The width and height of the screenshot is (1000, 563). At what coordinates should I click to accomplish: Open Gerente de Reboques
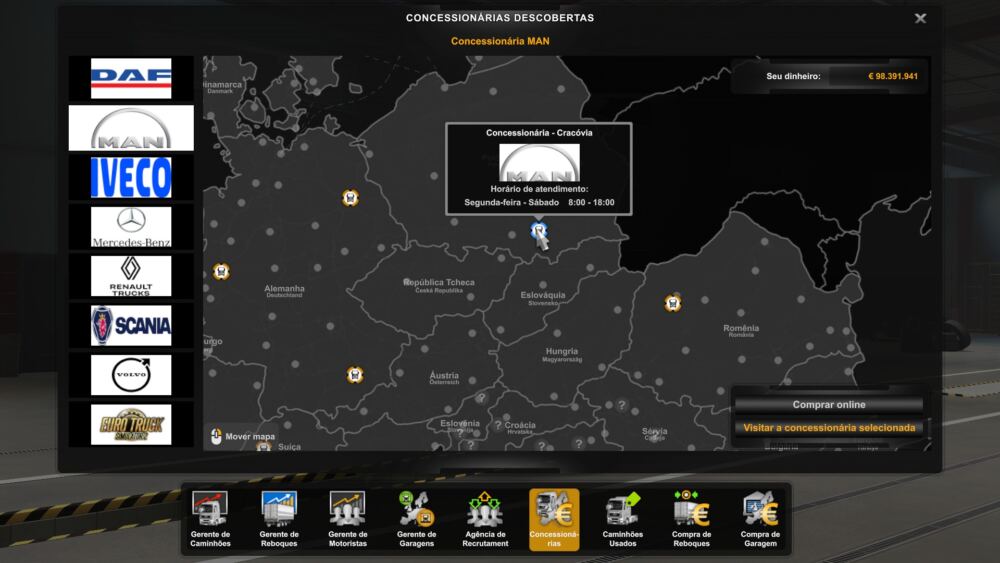[x=279, y=519]
